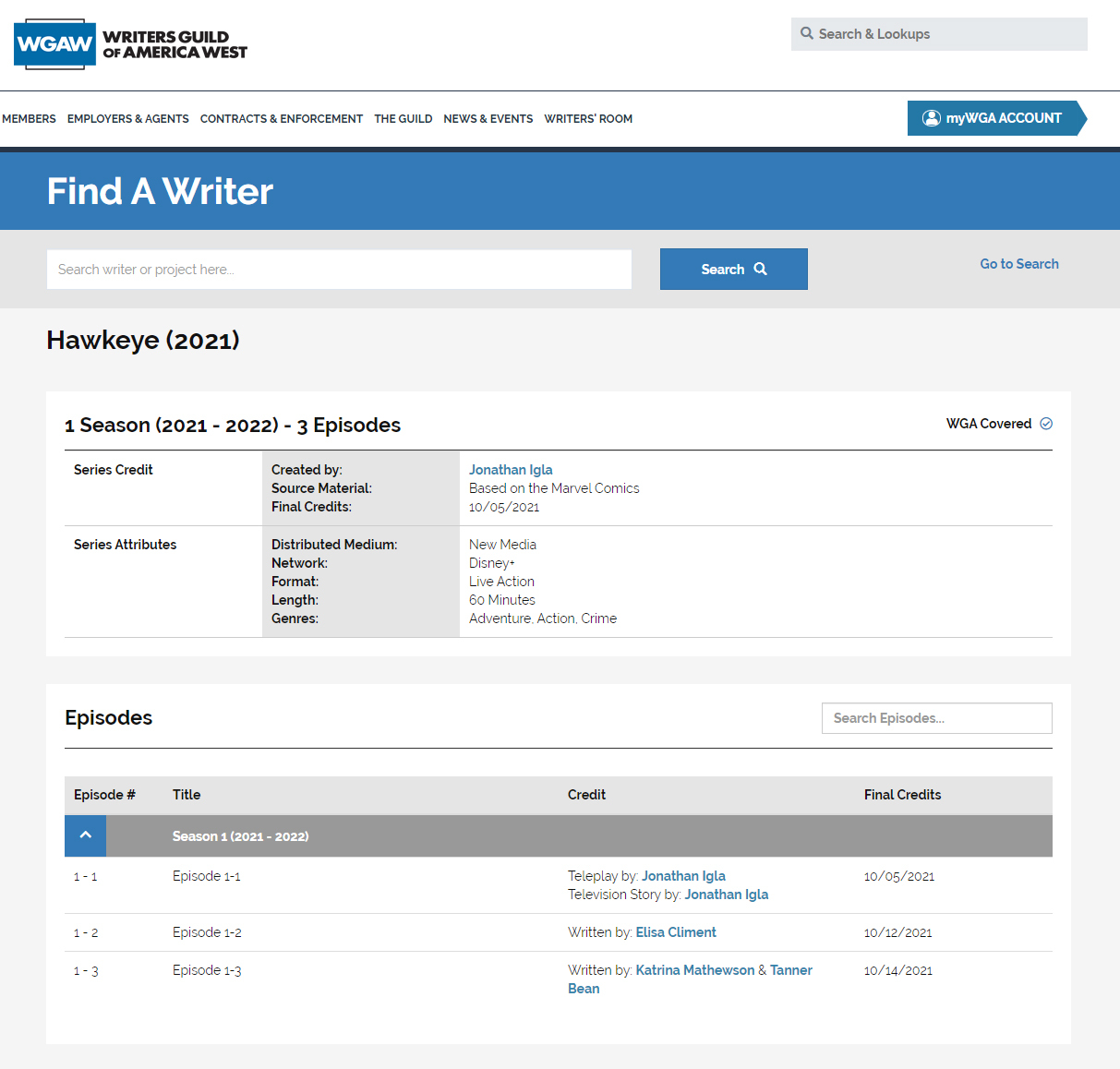Click the 10/14/2021 final credits date
Viewport: 1120px width, 1069px height.
[898, 971]
